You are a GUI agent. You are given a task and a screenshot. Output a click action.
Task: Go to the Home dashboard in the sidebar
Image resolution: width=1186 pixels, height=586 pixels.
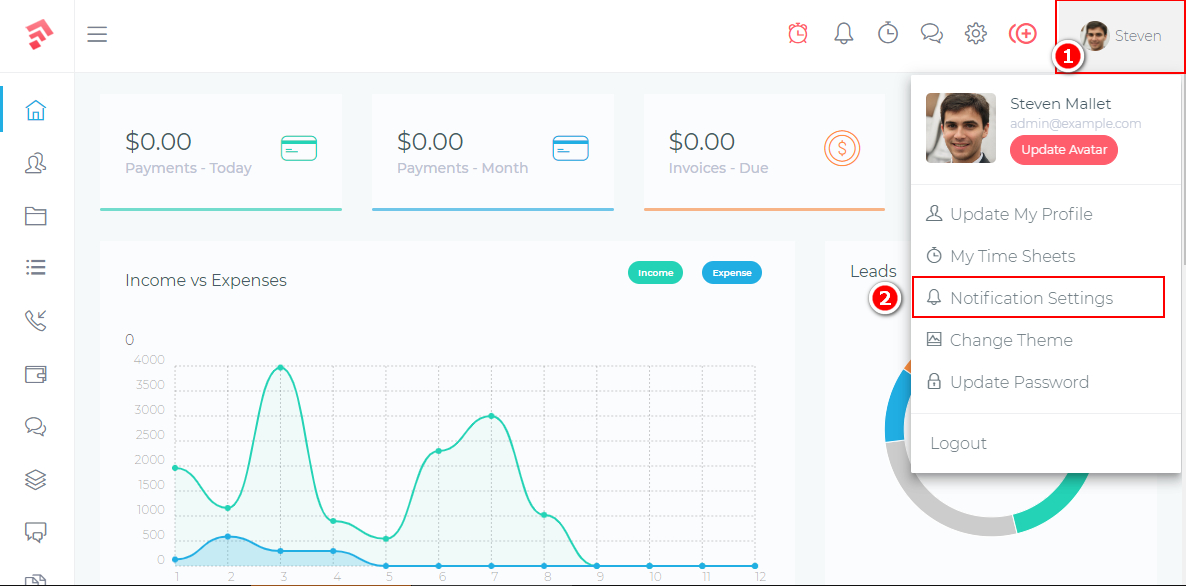pyautogui.click(x=36, y=110)
